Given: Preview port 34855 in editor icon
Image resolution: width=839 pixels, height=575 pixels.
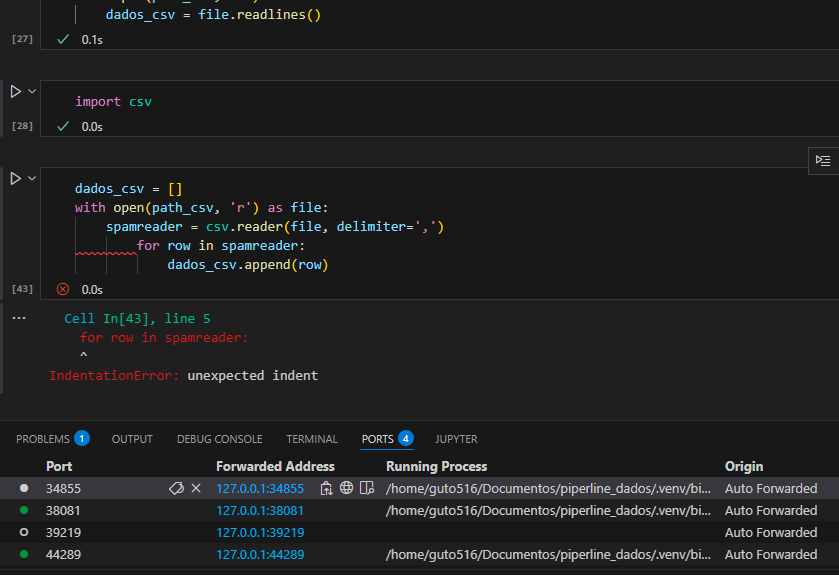Looking at the screenshot, I should [x=367, y=488].
